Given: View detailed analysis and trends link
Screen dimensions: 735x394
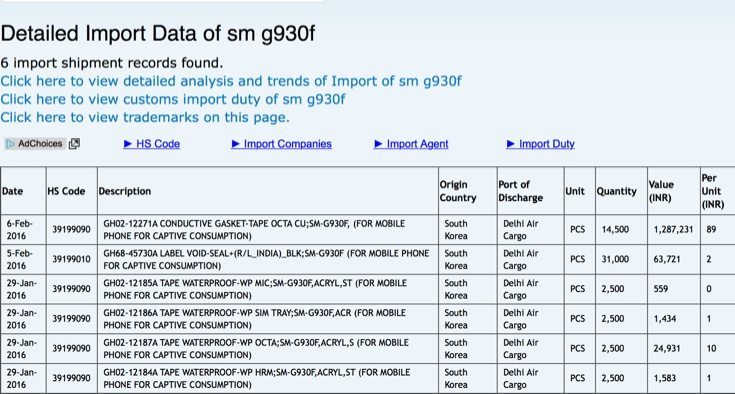Looking at the screenshot, I should tap(231, 81).
